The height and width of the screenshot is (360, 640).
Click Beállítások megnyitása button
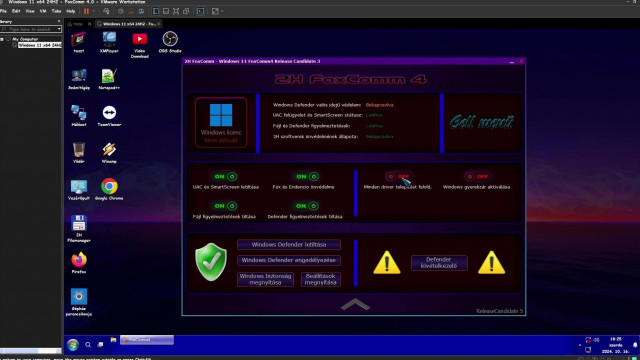click(320, 279)
